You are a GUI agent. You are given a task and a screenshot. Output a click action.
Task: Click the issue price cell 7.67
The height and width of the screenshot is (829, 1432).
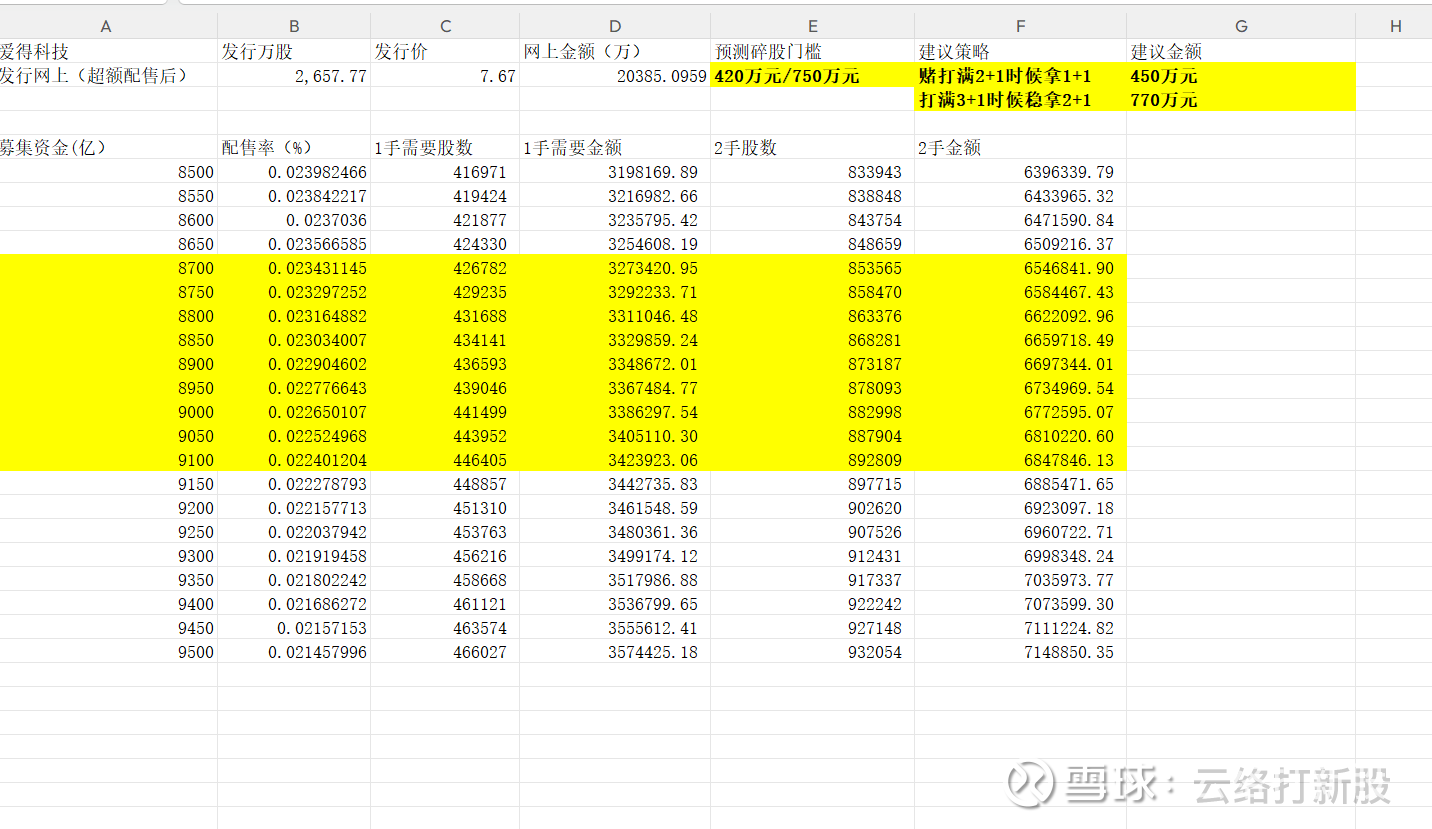point(445,76)
